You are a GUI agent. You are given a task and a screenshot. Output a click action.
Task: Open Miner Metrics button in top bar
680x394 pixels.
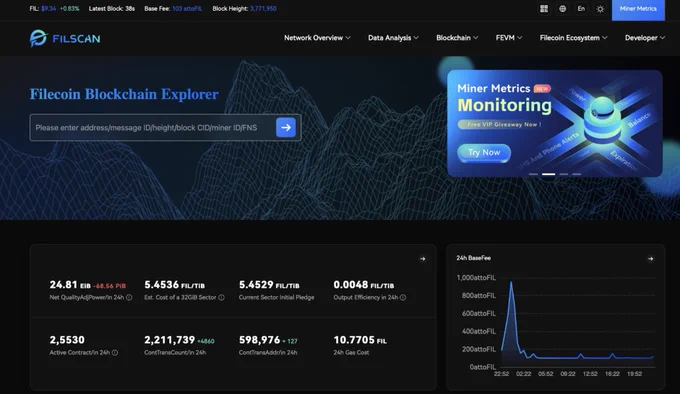click(x=638, y=10)
